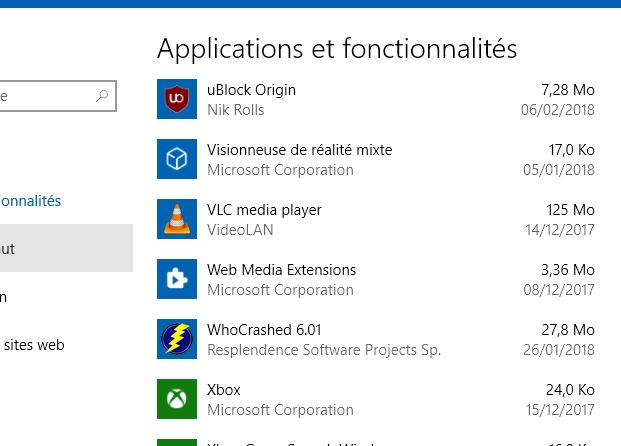
Task: Click install date 06/02/2018
Action: tap(558, 110)
